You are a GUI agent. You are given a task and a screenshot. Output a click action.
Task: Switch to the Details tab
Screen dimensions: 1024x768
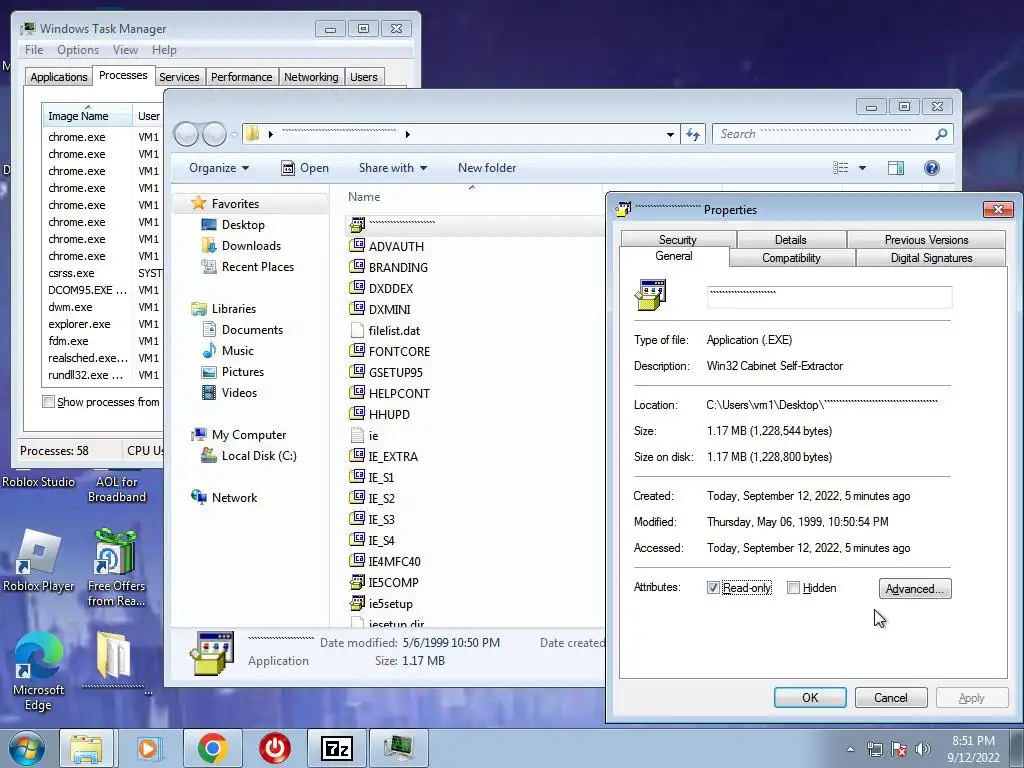(x=791, y=240)
